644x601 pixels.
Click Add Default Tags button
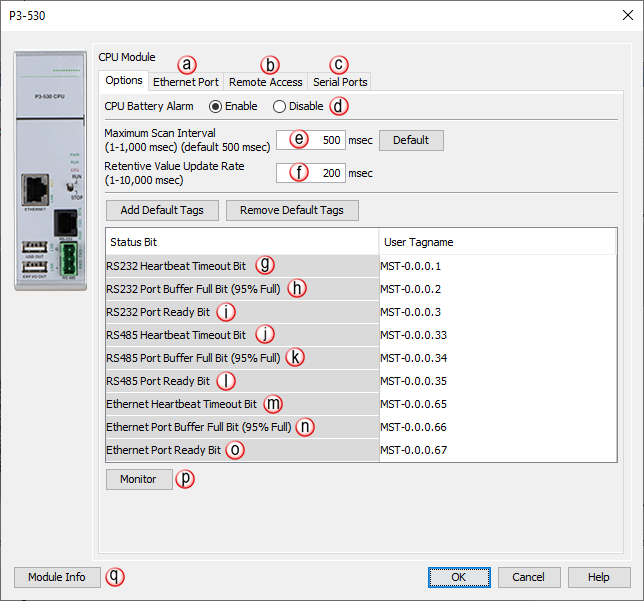pyautogui.click(x=161, y=210)
